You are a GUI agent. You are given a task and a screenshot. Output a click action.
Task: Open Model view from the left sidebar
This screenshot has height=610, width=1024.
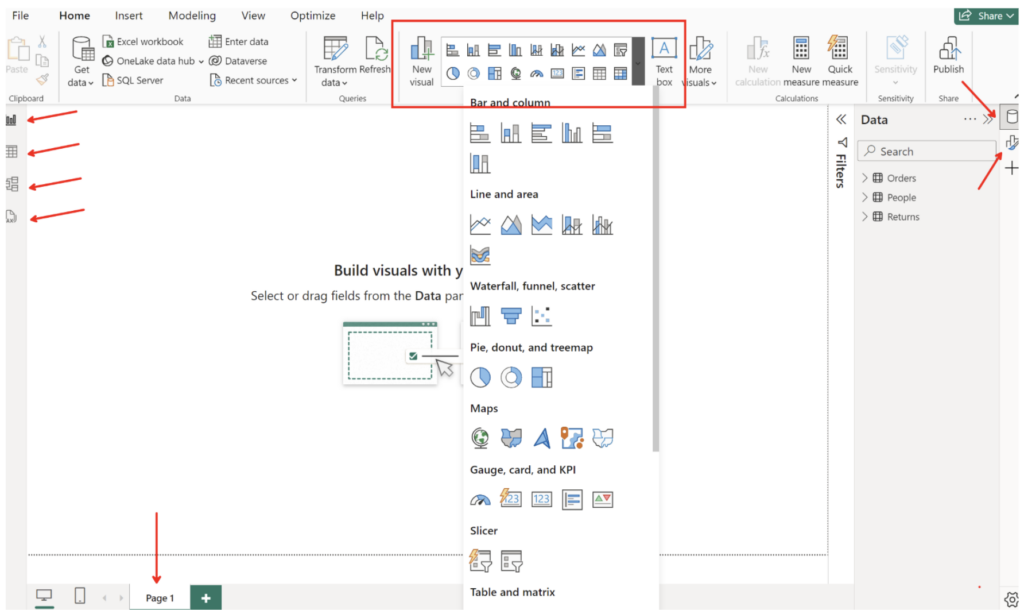point(11,181)
